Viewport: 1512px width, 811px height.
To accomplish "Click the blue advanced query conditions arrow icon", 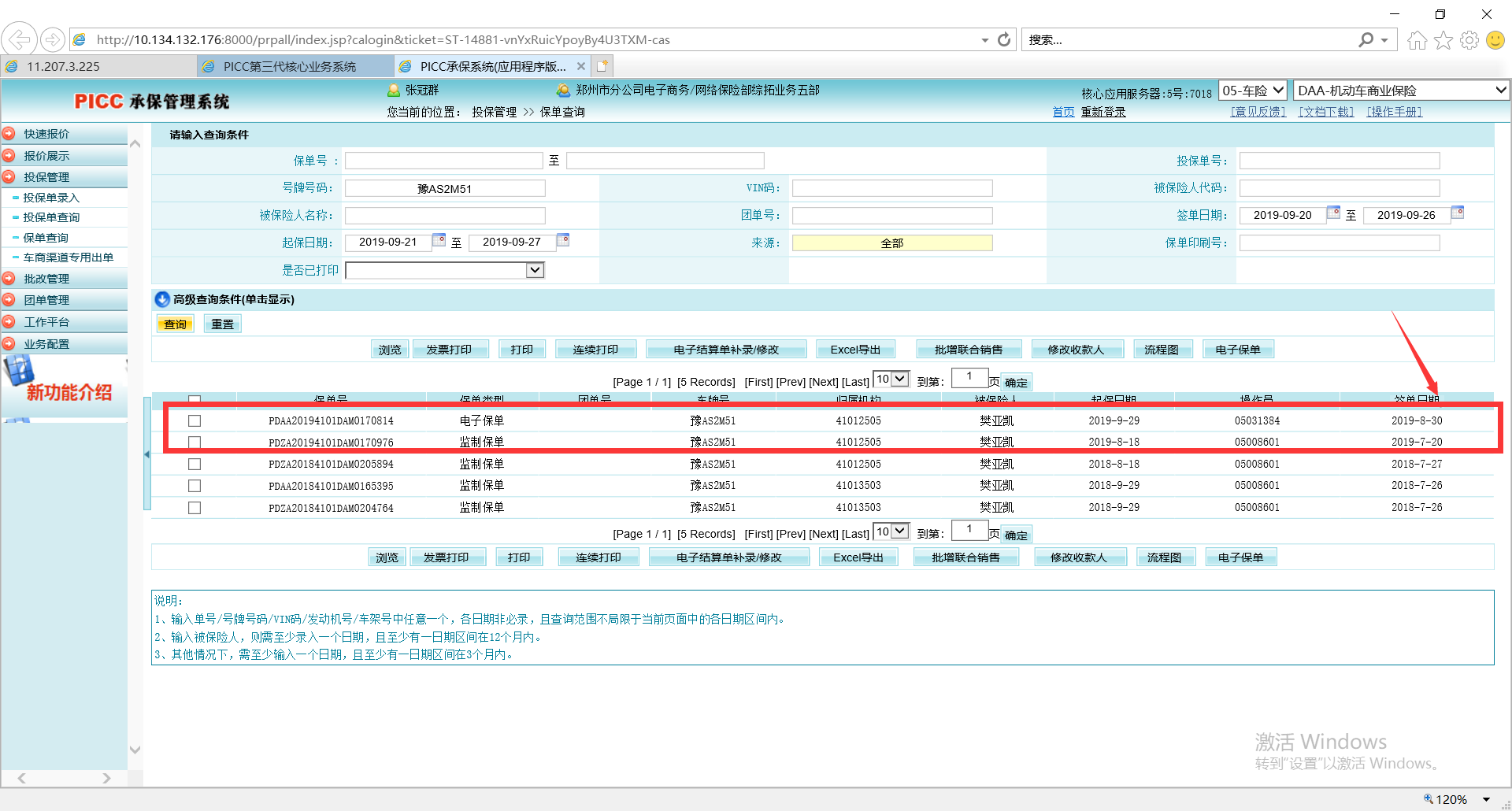I will click(x=162, y=299).
